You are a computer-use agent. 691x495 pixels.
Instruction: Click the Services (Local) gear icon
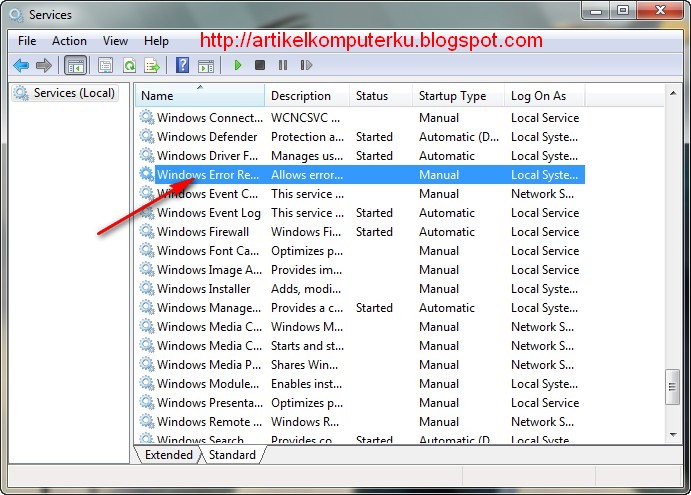tap(21, 93)
